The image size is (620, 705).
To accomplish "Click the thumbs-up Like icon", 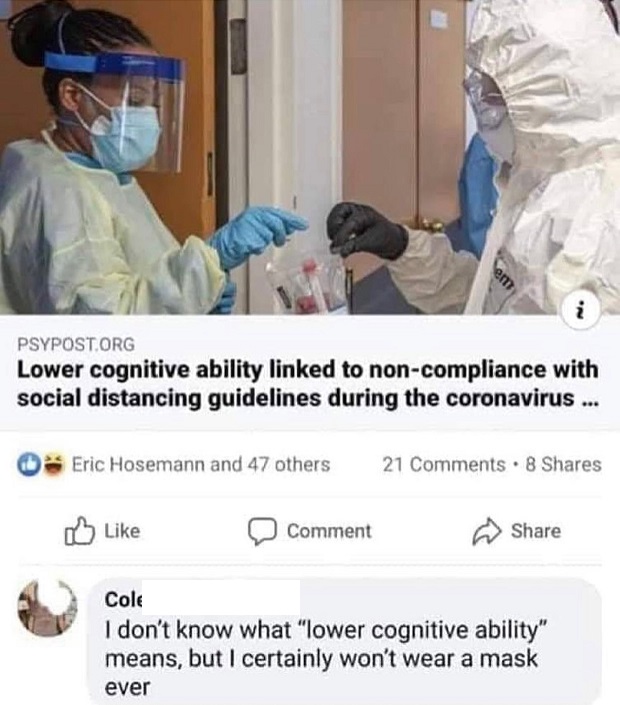I will click(80, 531).
